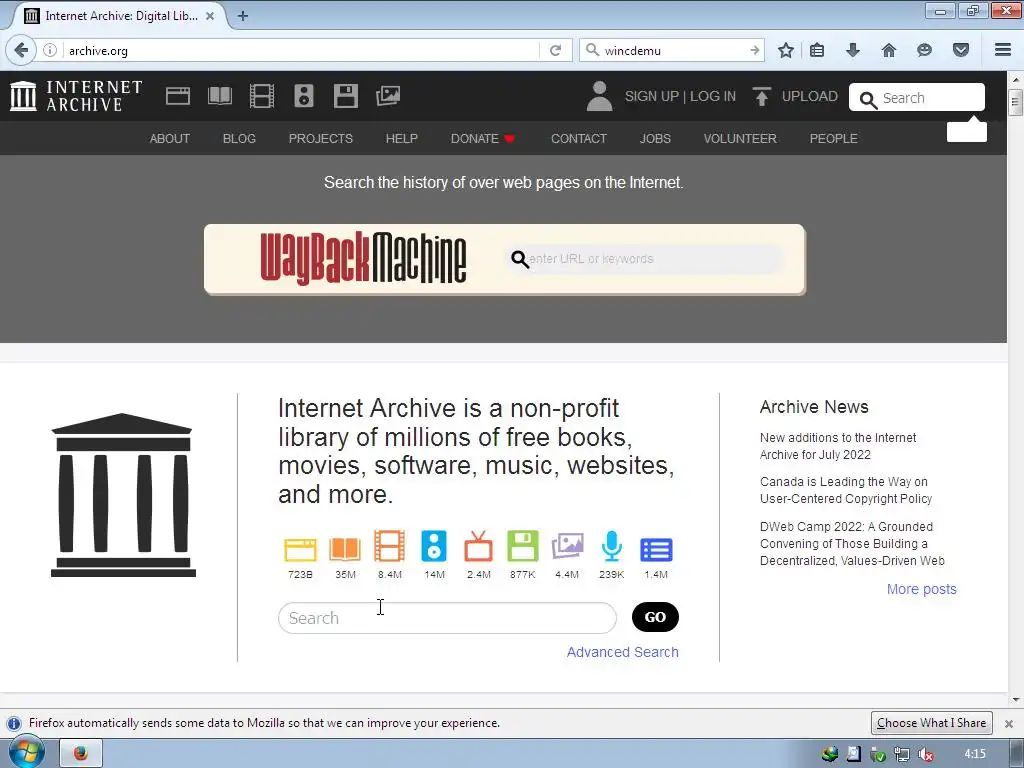This screenshot has width=1024, height=768.
Task: Open the ABOUT menu item
Action: pos(170,138)
